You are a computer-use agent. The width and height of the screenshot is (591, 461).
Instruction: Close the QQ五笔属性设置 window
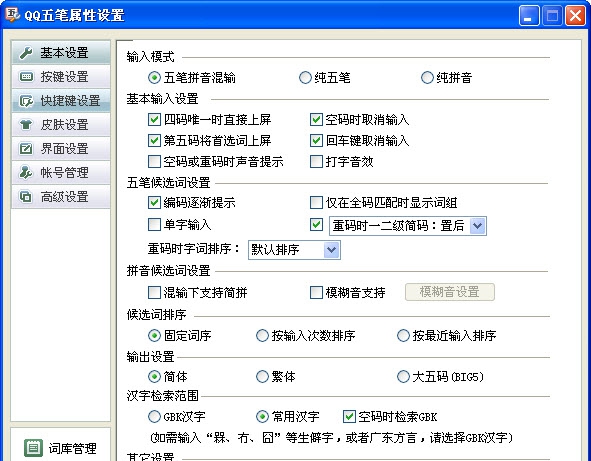(576, 16)
